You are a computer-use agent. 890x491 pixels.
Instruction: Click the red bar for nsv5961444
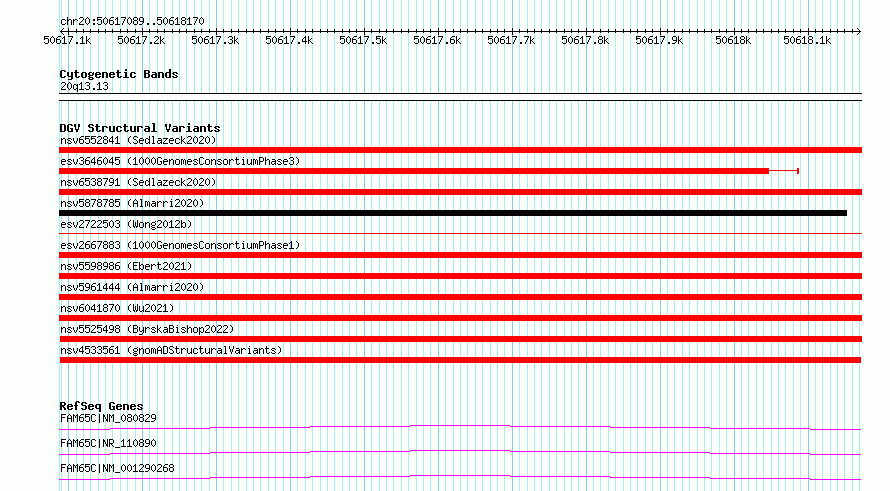460,297
